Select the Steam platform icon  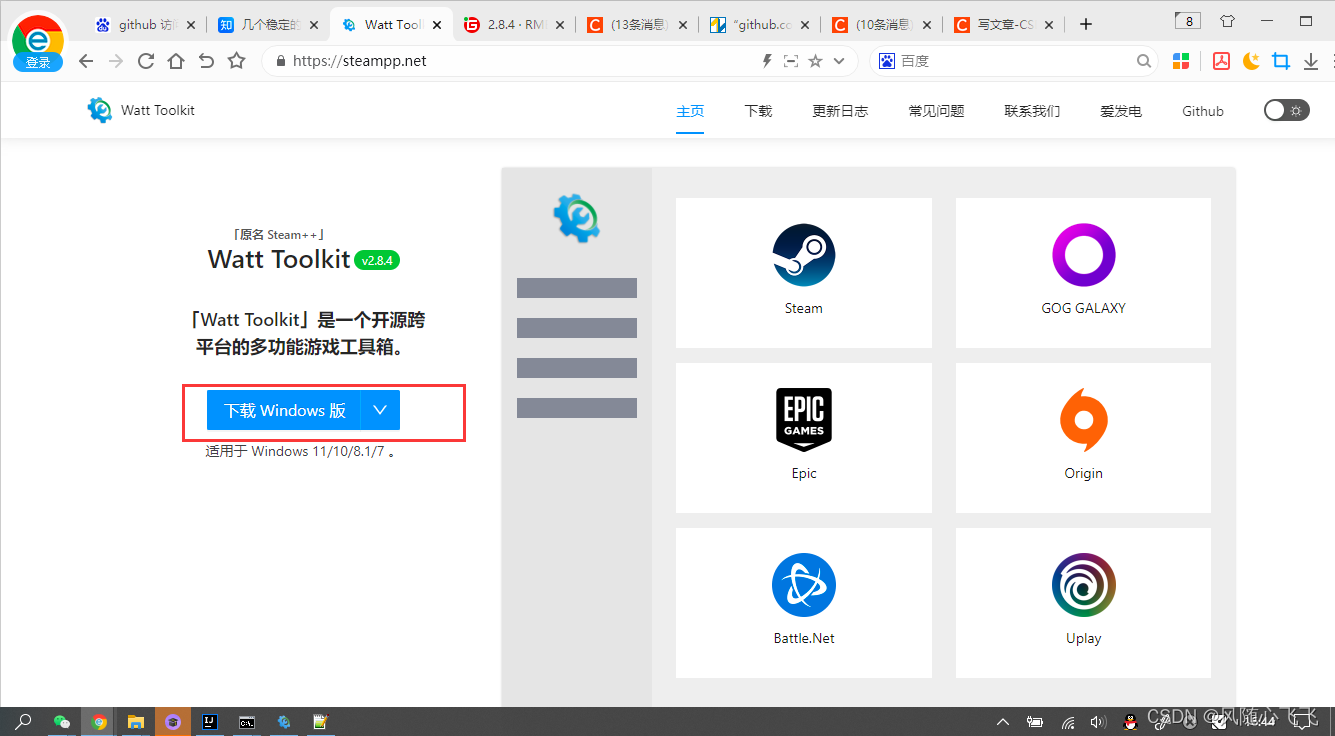point(803,255)
